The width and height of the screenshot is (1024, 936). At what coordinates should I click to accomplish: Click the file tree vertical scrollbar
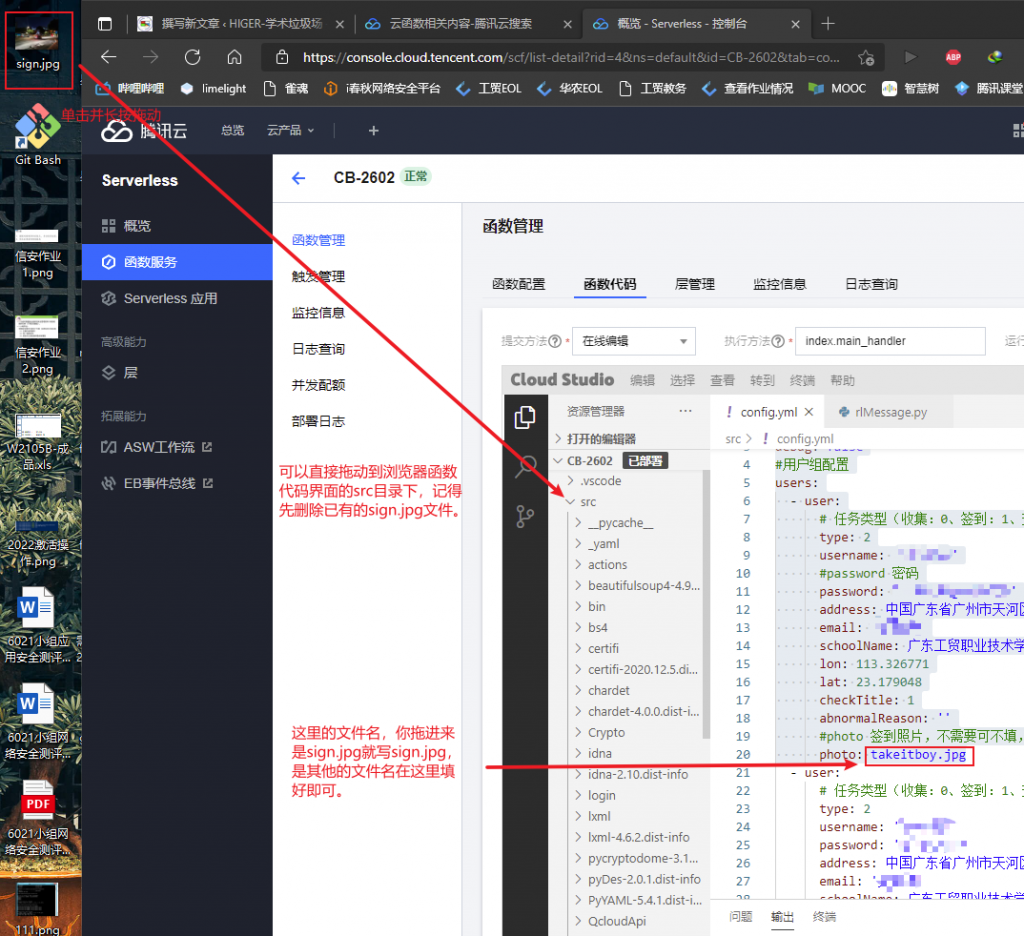(x=705, y=605)
